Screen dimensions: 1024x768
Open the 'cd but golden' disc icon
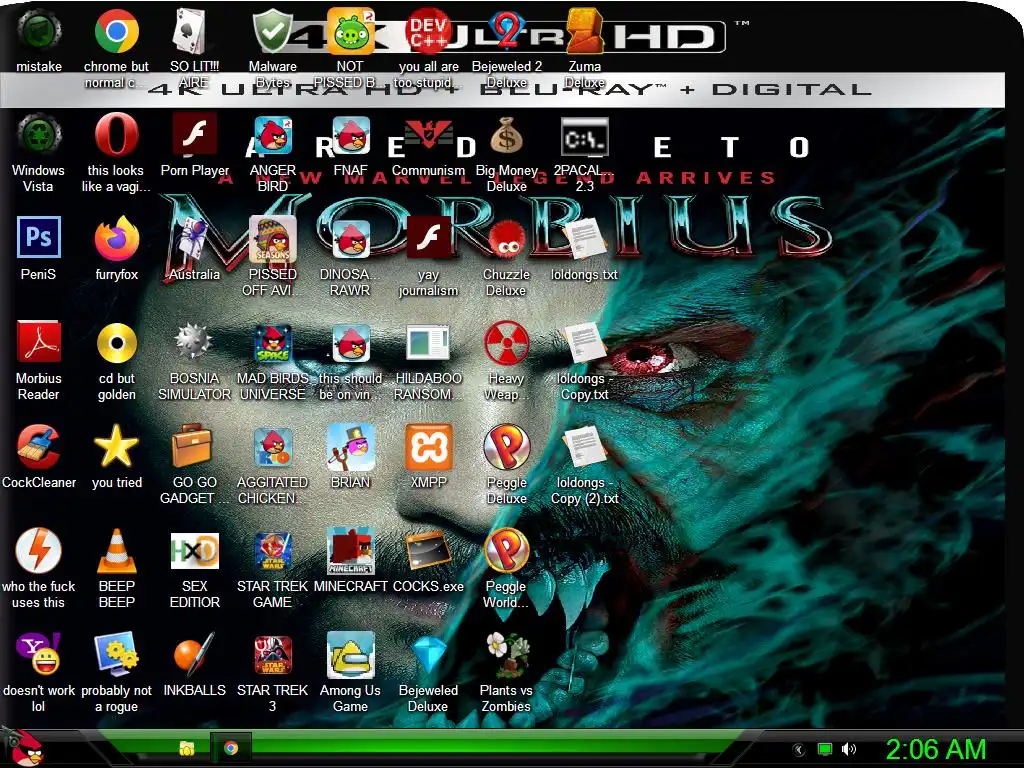point(116,343)
